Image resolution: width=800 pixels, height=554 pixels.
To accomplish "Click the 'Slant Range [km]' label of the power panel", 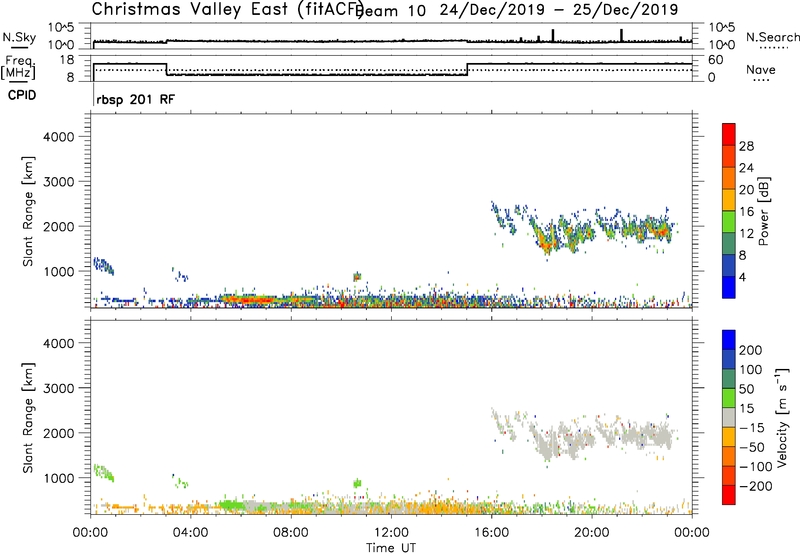I will [x=28, y=211].
